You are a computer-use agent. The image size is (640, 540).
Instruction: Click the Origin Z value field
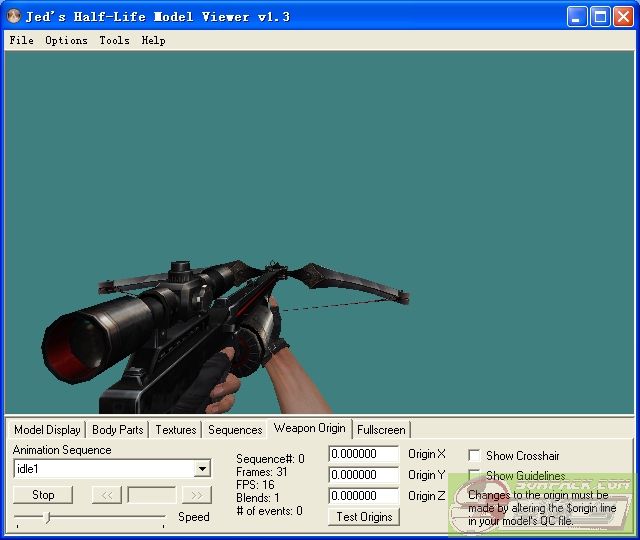click(x=363, y=496)
